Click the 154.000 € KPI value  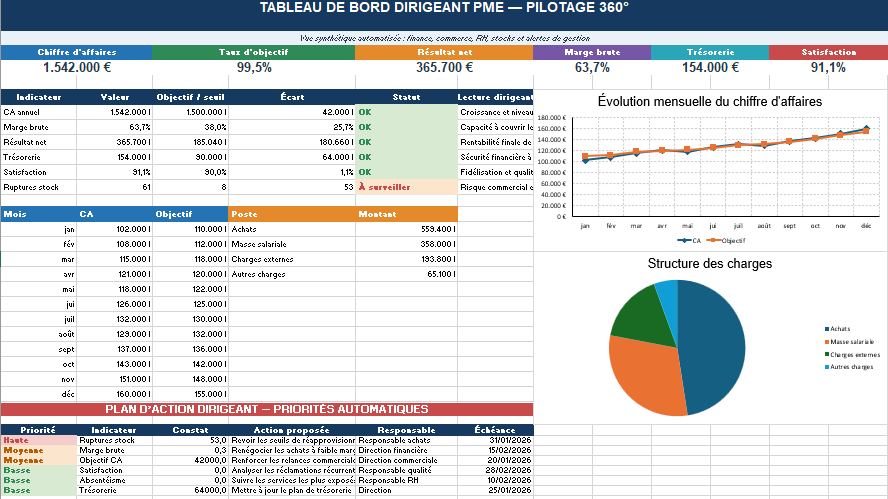click(x=710, y=67)
